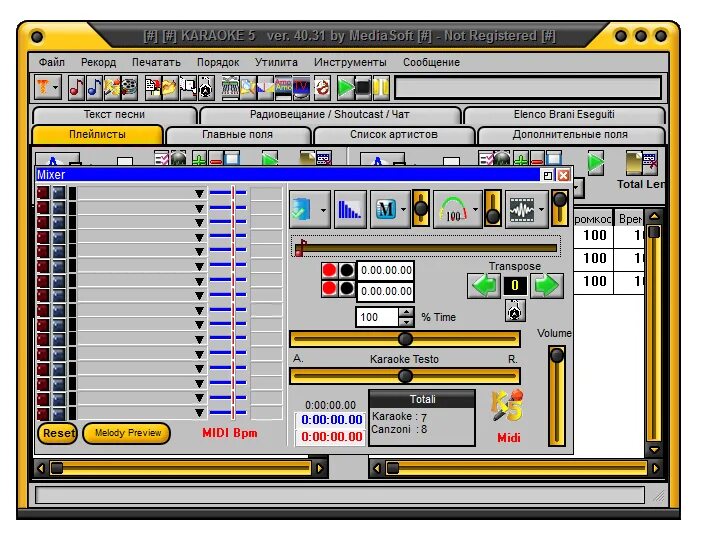Open the instrument dropdown of the first mixer channel

click(x=199, y=194)
